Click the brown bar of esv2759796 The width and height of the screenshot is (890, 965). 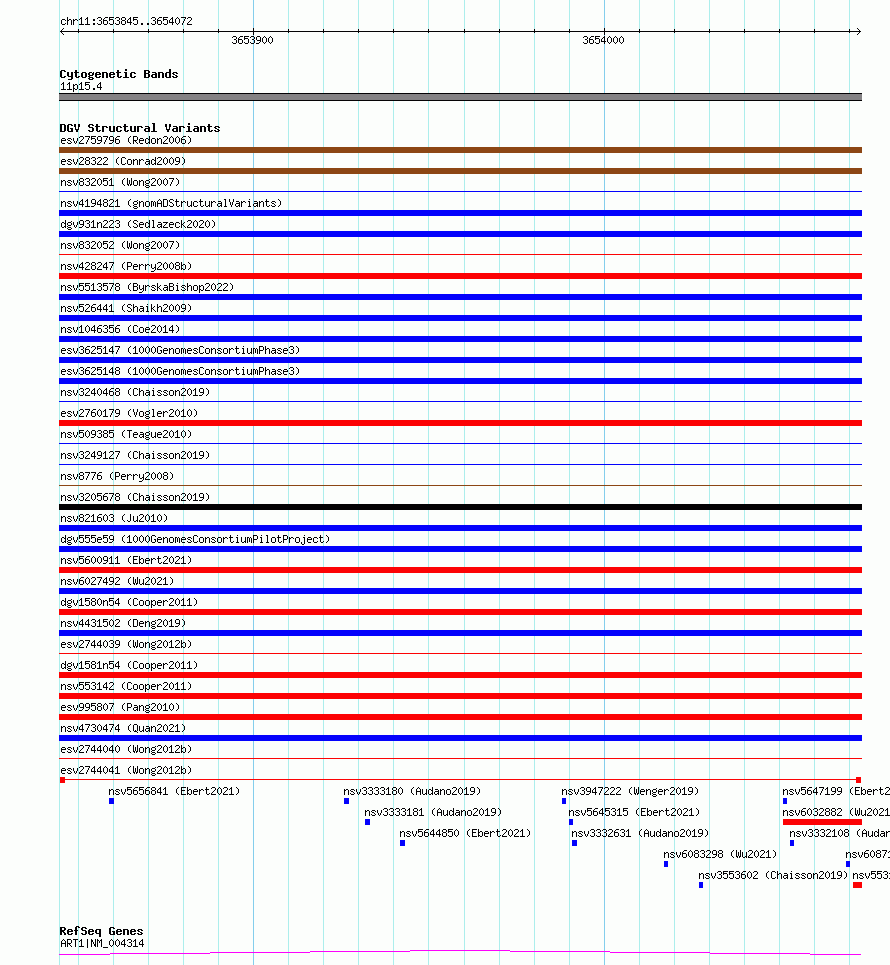click(x=460, y=150)
